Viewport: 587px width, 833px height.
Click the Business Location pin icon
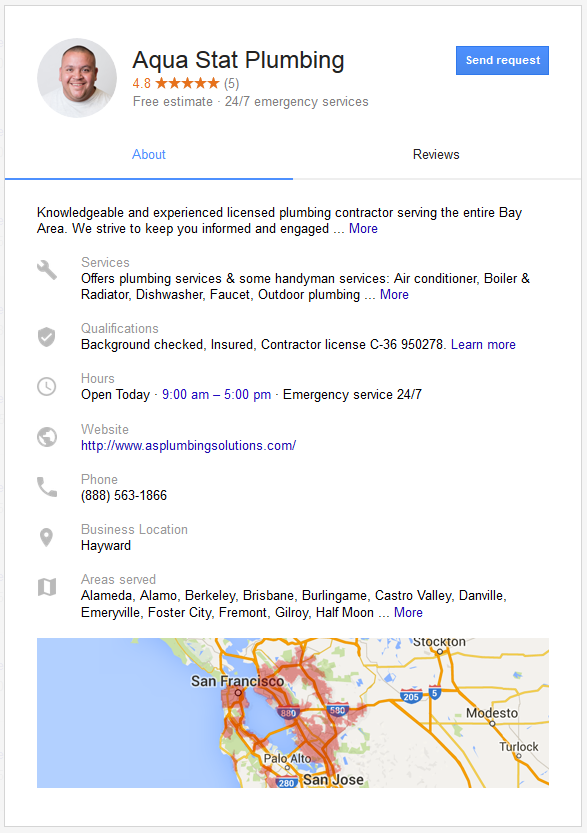(x=47, y=537)
